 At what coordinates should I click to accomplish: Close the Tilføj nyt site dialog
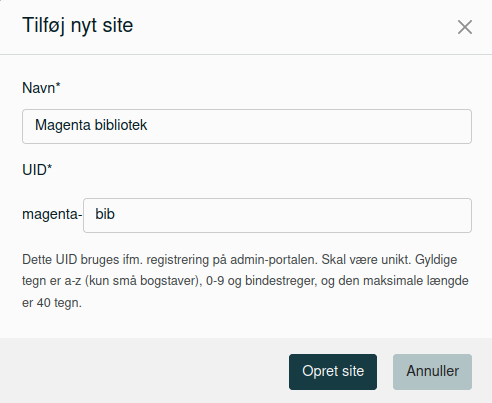click(x=465, y=27)
